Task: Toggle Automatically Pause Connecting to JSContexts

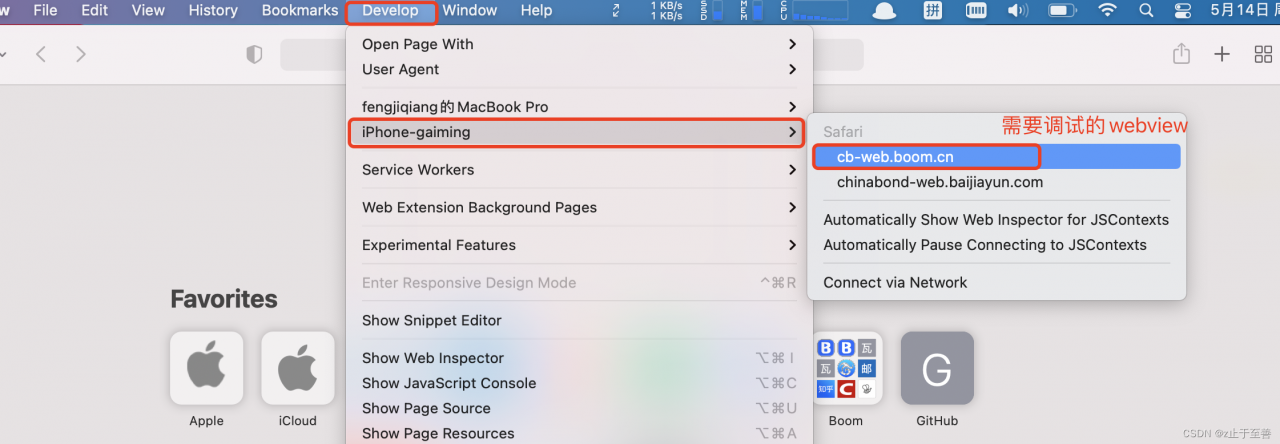Action: (x=996, y=245)
